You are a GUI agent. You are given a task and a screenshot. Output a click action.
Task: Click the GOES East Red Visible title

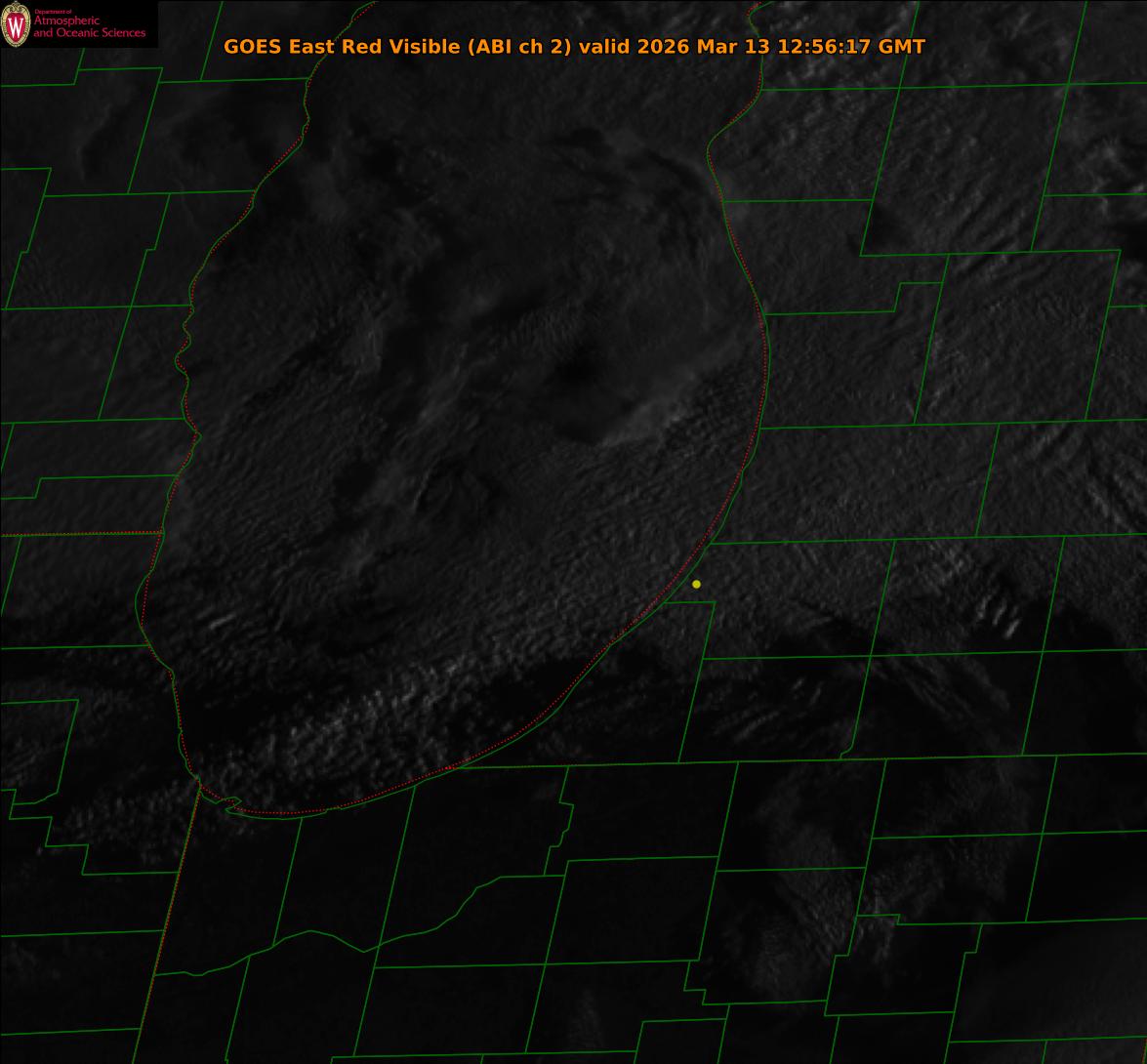point(342,46)
